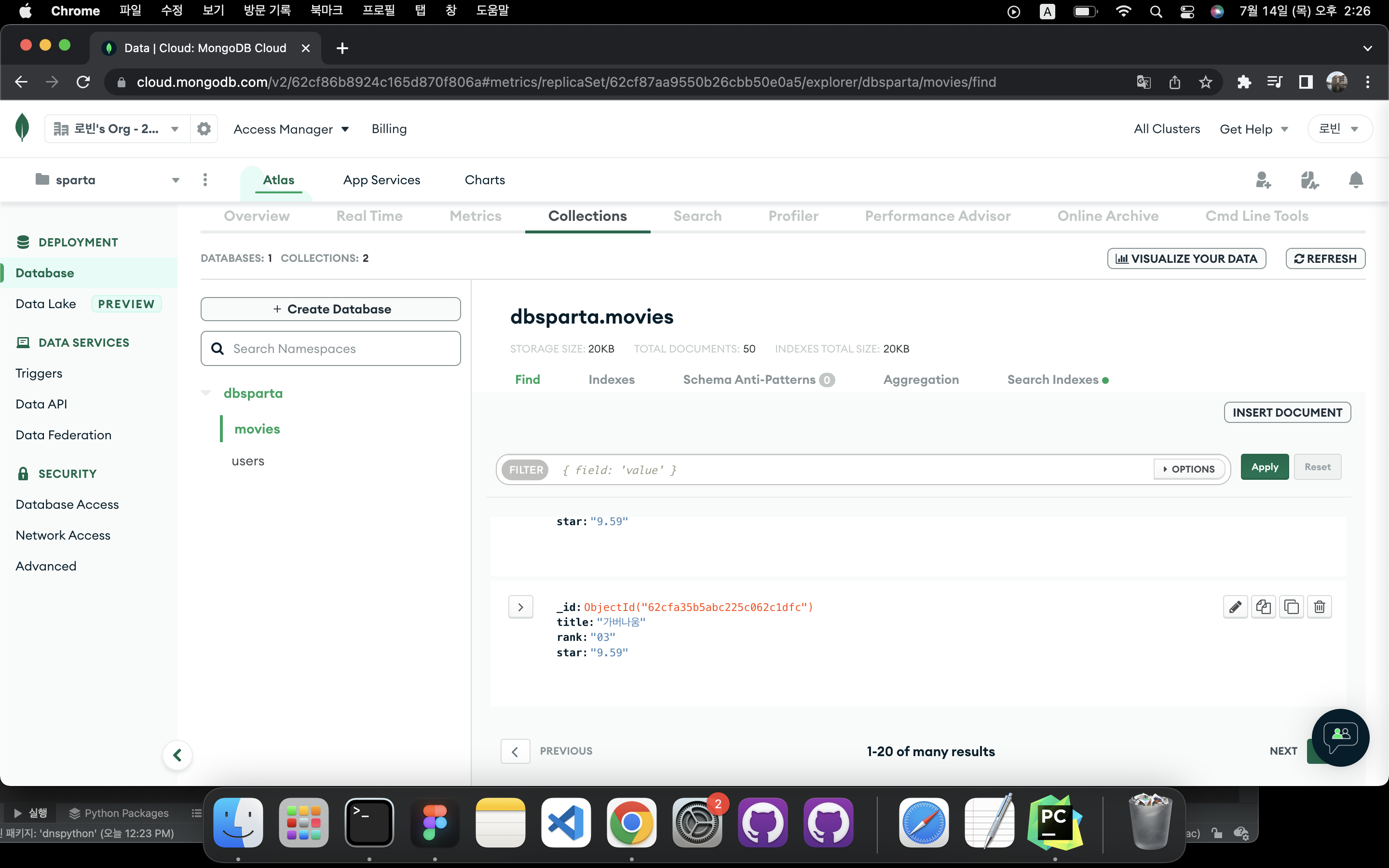
Task: Expand filter OPTIONS
Action: 1189,469
